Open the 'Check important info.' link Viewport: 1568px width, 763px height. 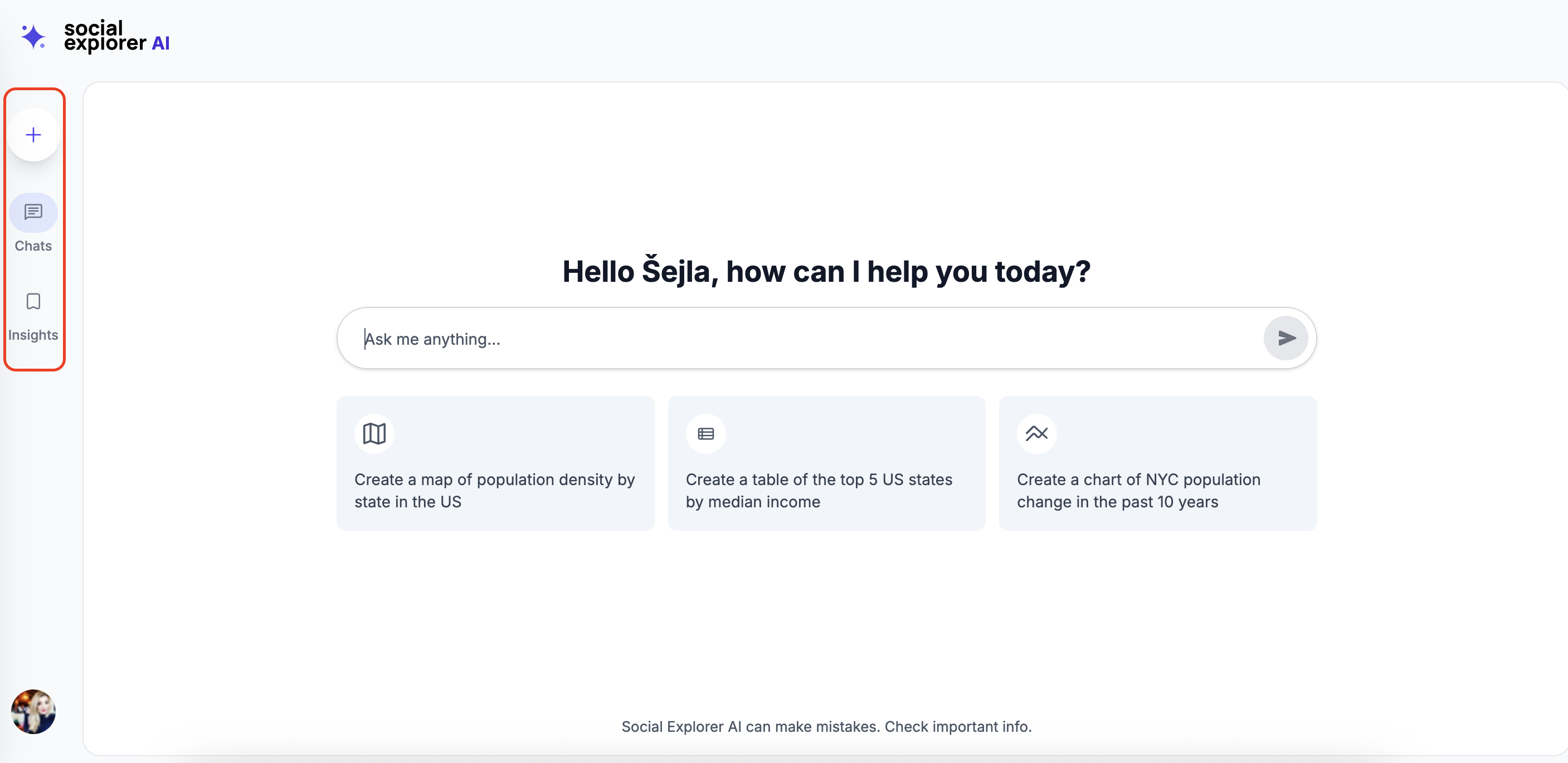957,726
